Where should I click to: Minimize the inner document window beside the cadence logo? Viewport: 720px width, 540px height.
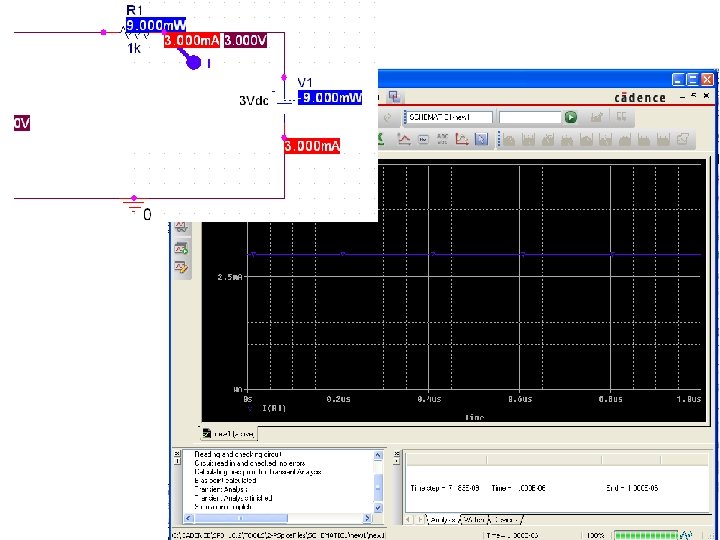(x=682, y=97)
